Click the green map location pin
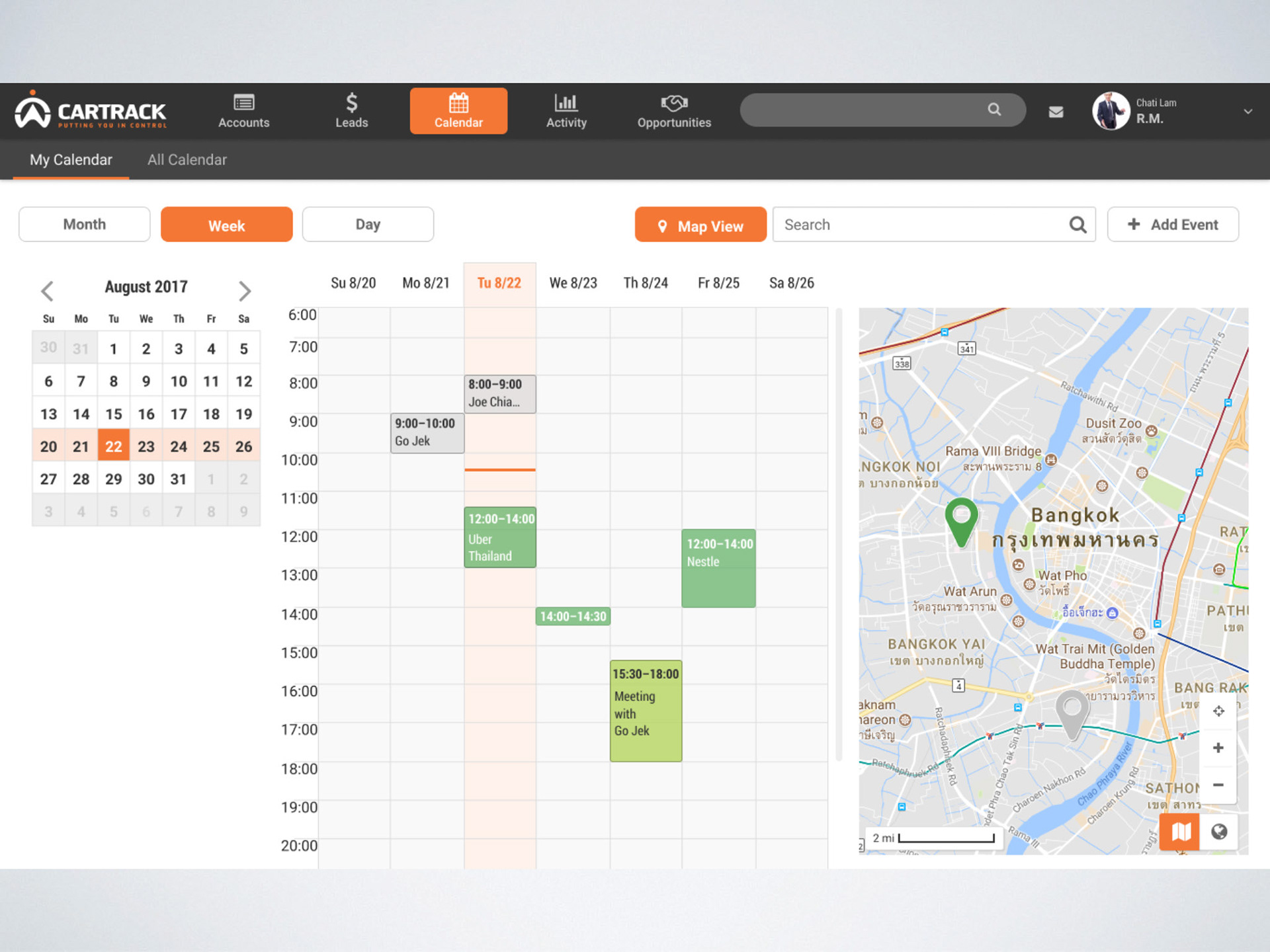The height and width of the screenshot is (952, 1270). (961, 522)
